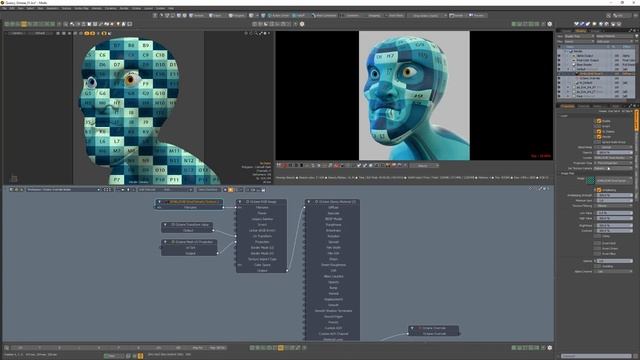Screen dimensions: 640x360
Task: Toggle the Invert Red checkbox
Action: tap(598, 243)
